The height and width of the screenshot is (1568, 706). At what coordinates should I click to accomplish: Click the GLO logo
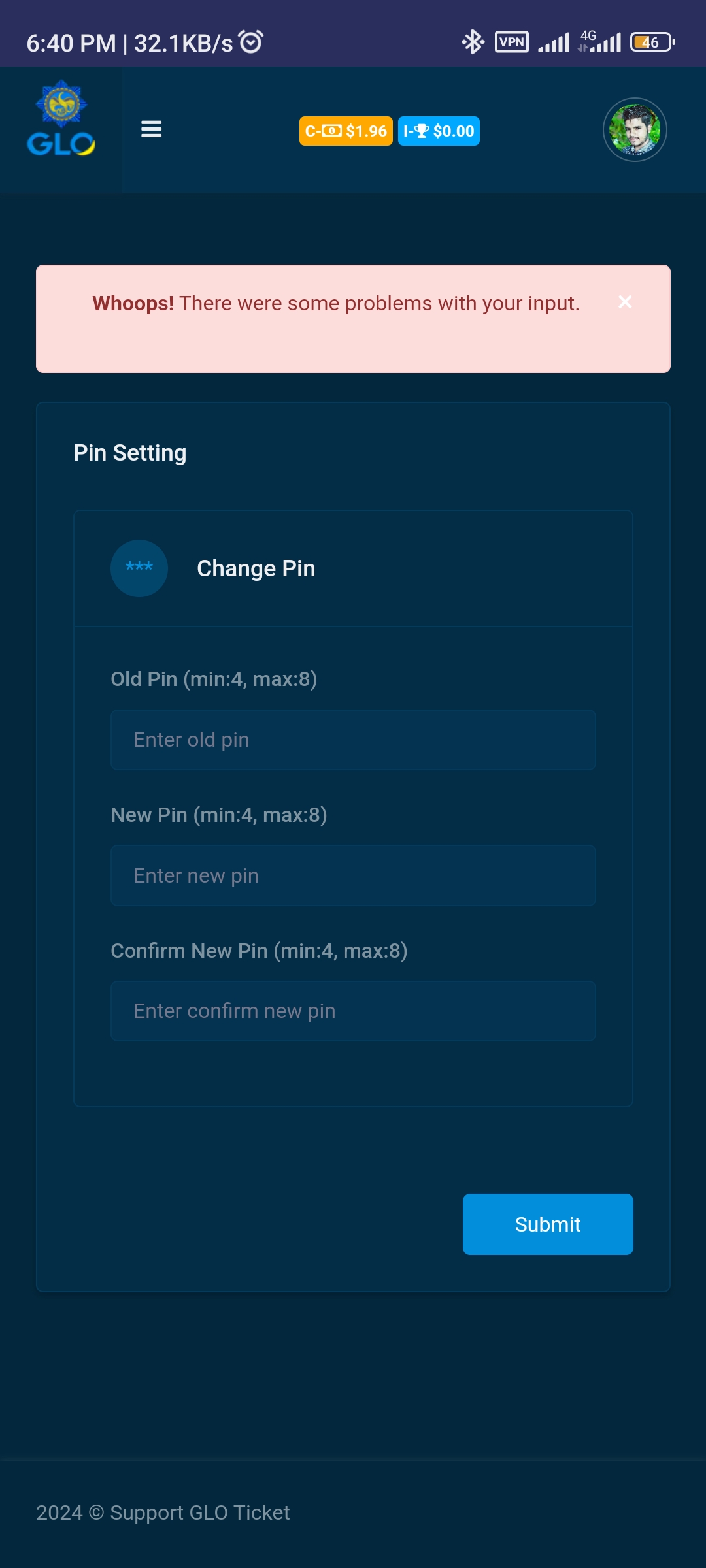tap(61, 120)
